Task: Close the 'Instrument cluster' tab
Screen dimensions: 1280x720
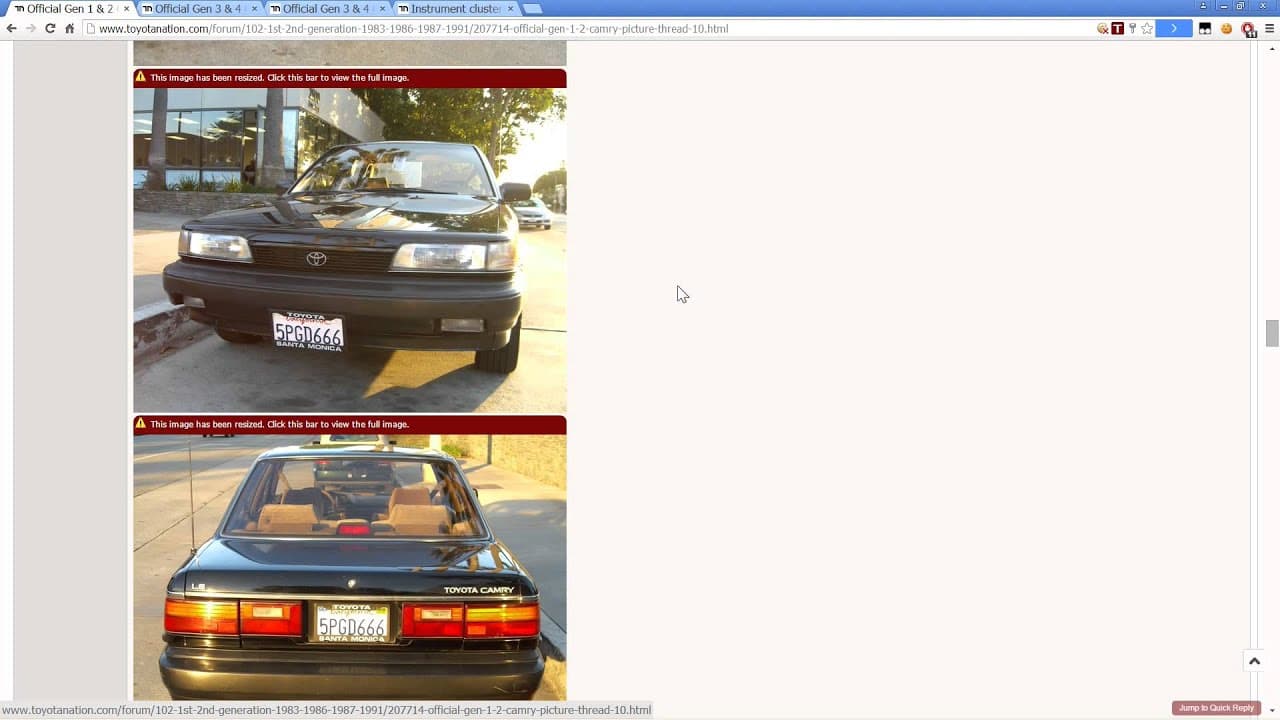Action: [x=510, y=9]
